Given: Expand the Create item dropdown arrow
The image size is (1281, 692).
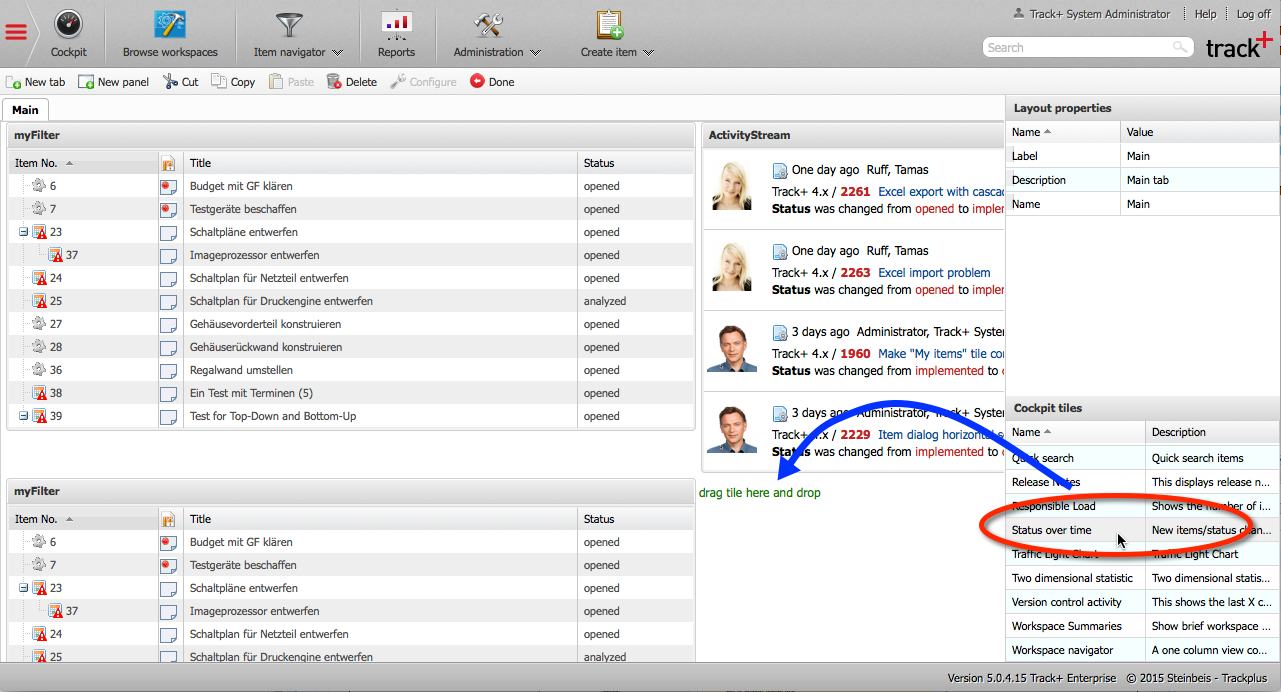Looking at the screenshot, I should coord(648,53).
